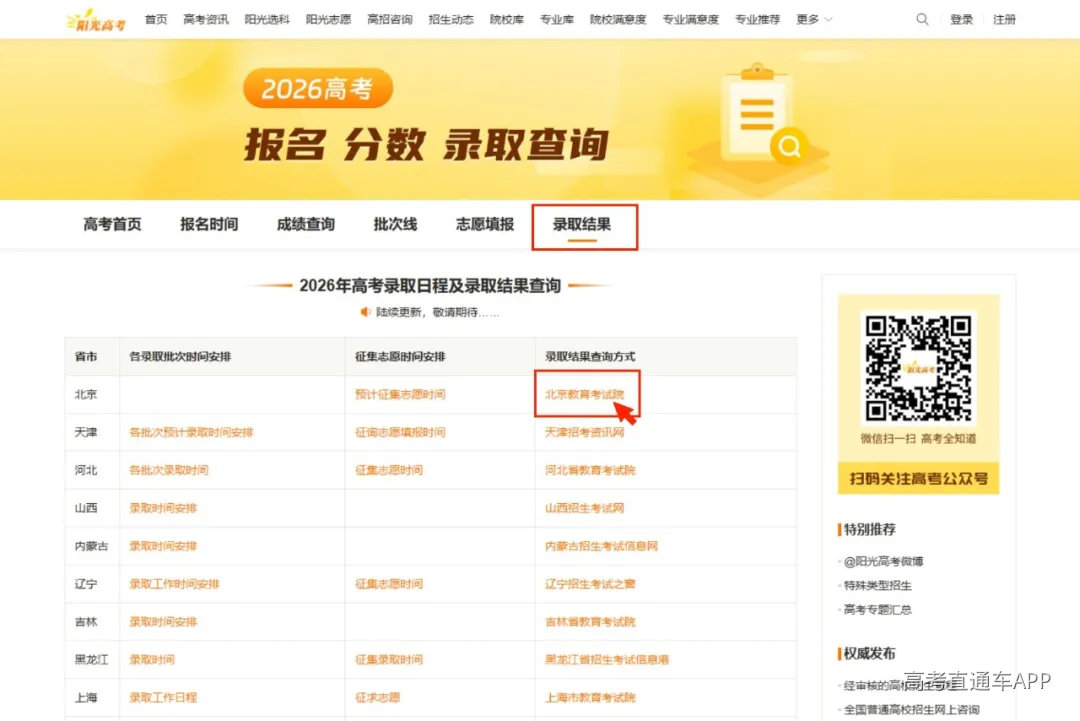Open 上海 征求志愿 link

[377, 698]
